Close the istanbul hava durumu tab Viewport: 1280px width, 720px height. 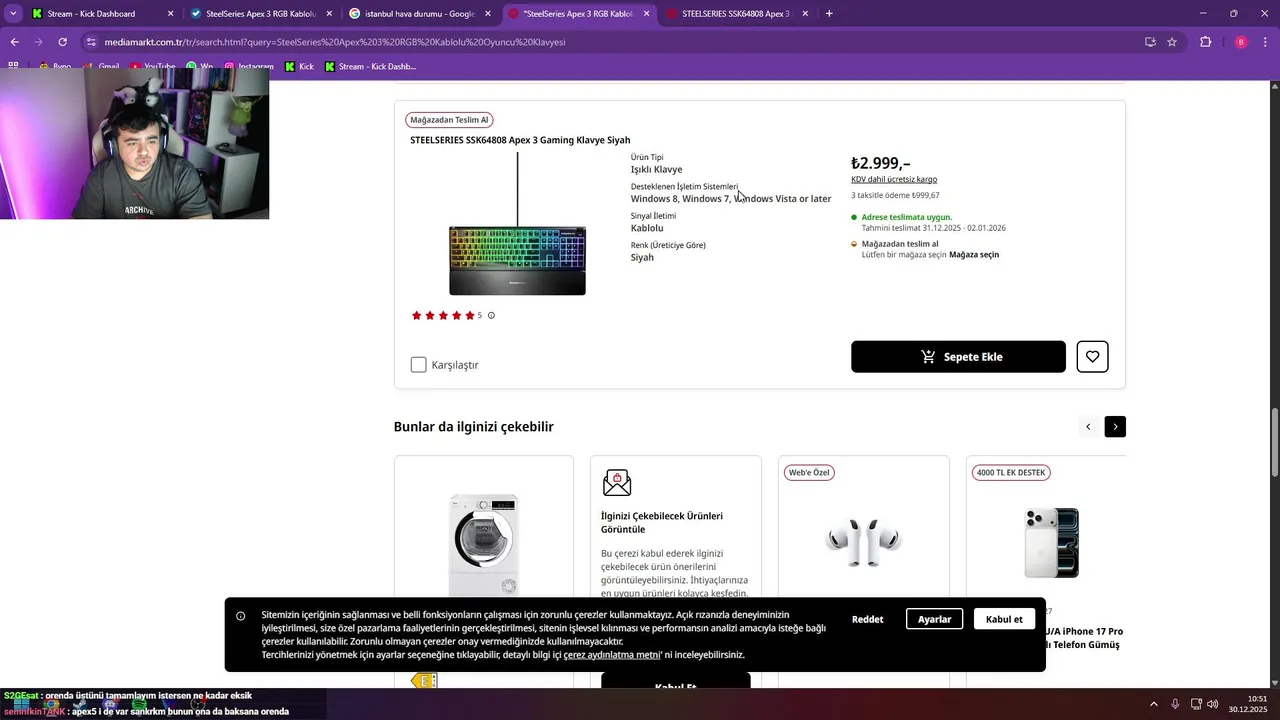488,14
